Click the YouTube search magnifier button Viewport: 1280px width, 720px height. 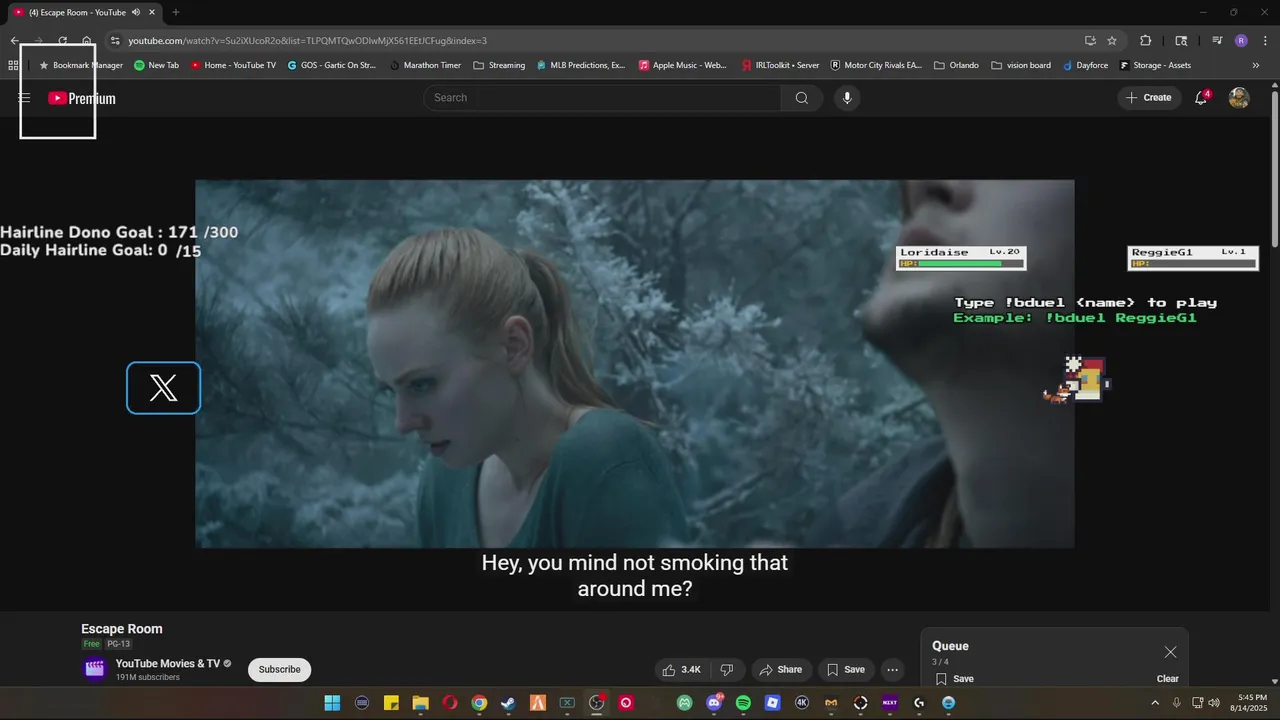point(802,98)
